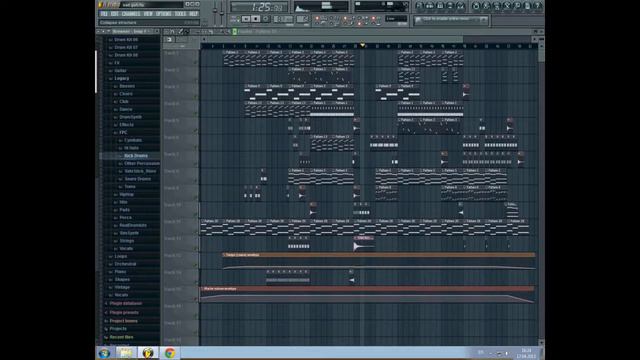The width and height of the screenshot is (640, 360).
Task: Open the Step Sequencer shortcut icon
Action: point(430,6)
